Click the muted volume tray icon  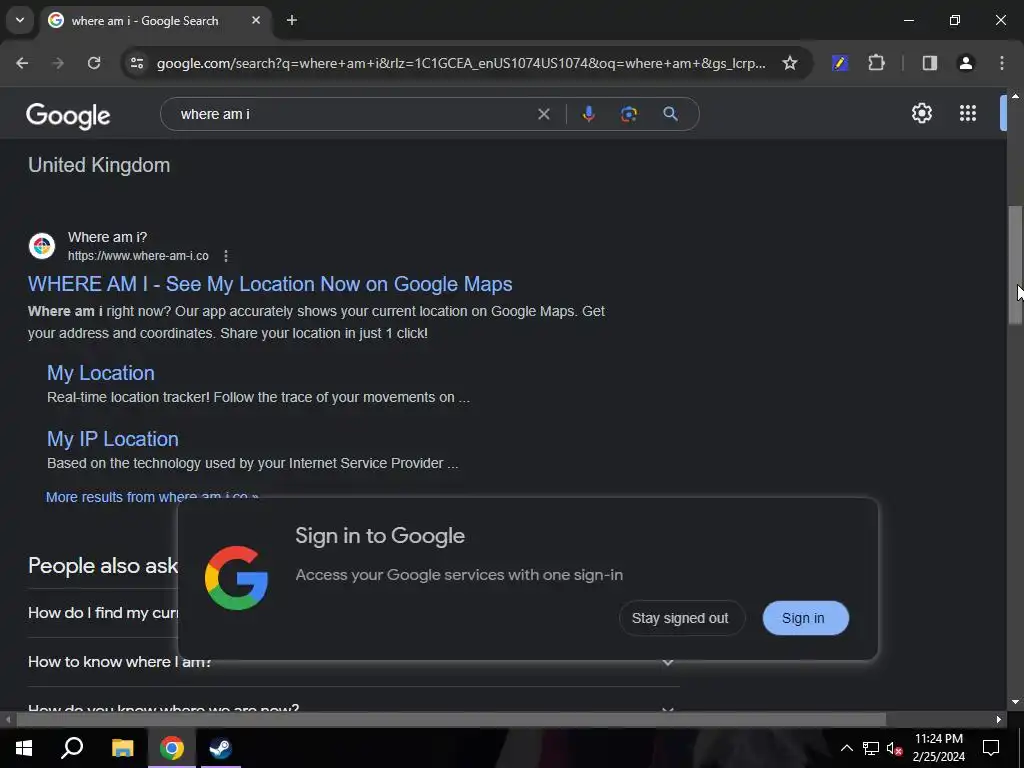[894, 748]
